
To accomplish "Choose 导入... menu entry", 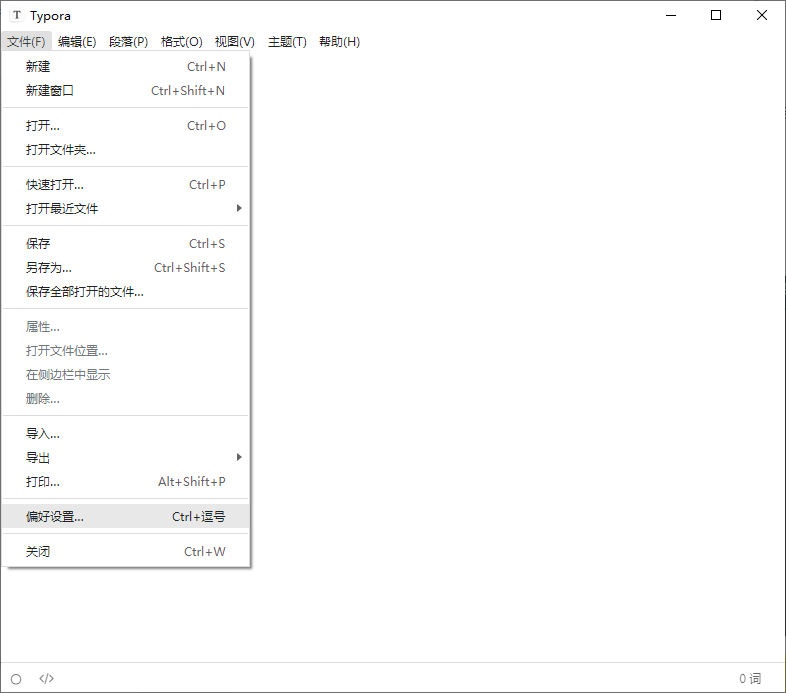I will 125,434.
